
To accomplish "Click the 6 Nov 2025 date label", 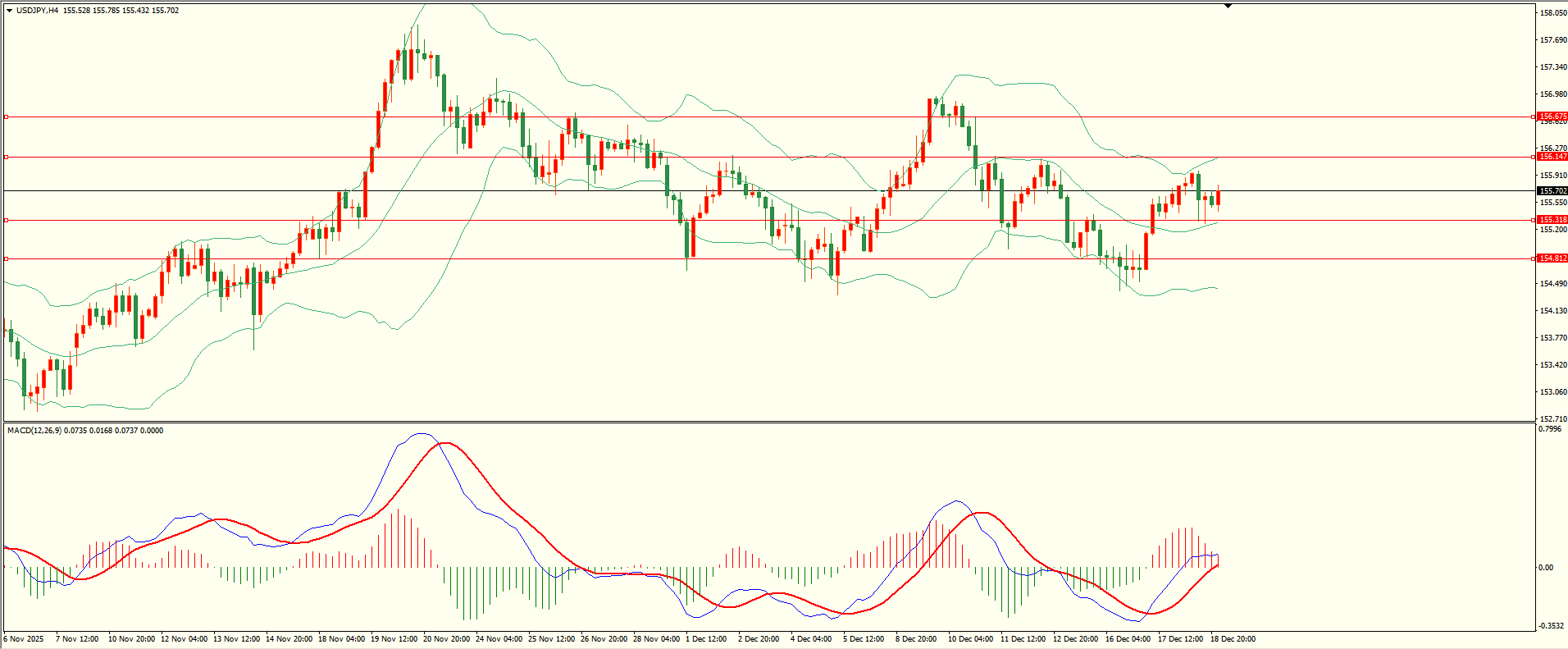I will pyautogui.click(x=24, y=639).
